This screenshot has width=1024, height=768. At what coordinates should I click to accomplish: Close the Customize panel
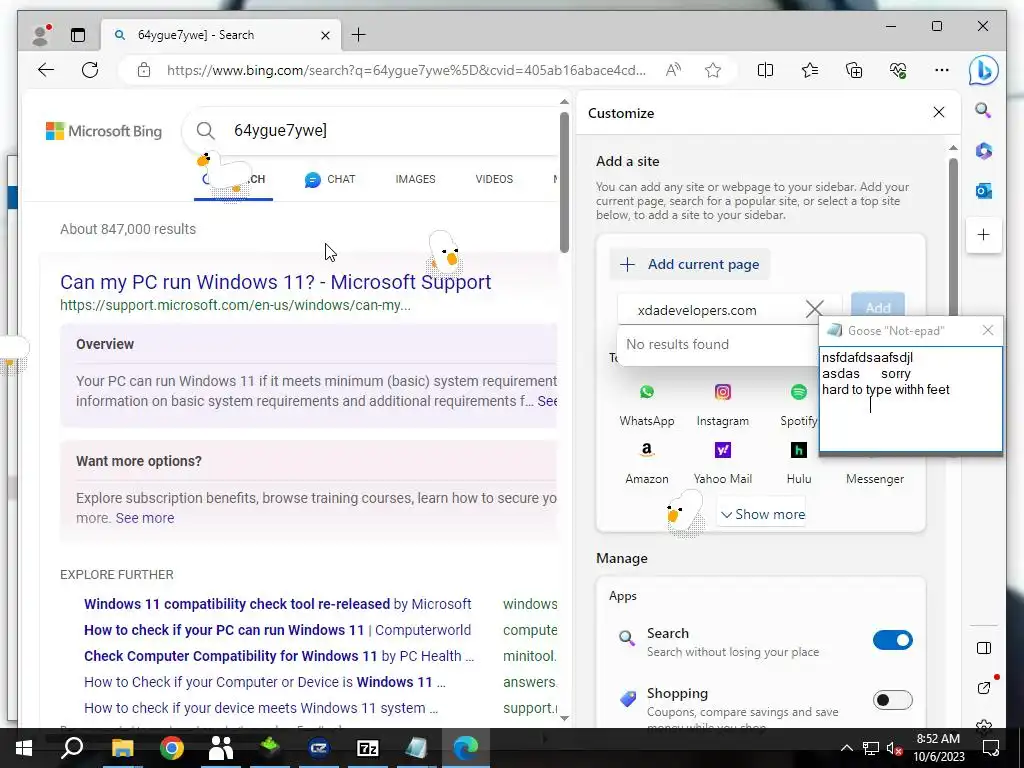939,112
